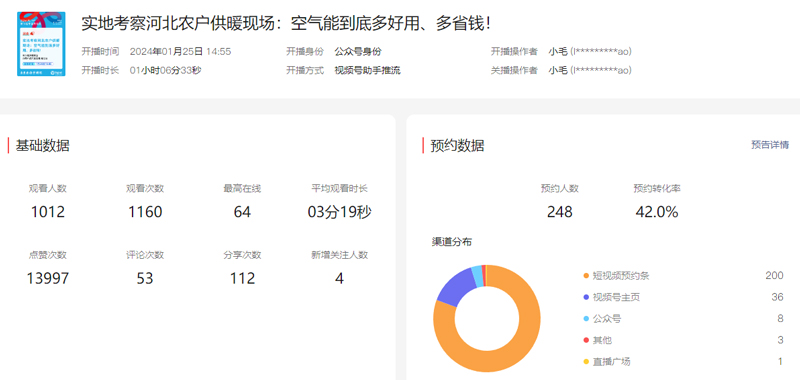Click the 观看人数 value 1012
The height and width of the screenshot is (380, 800).
(x=48, y=212)
